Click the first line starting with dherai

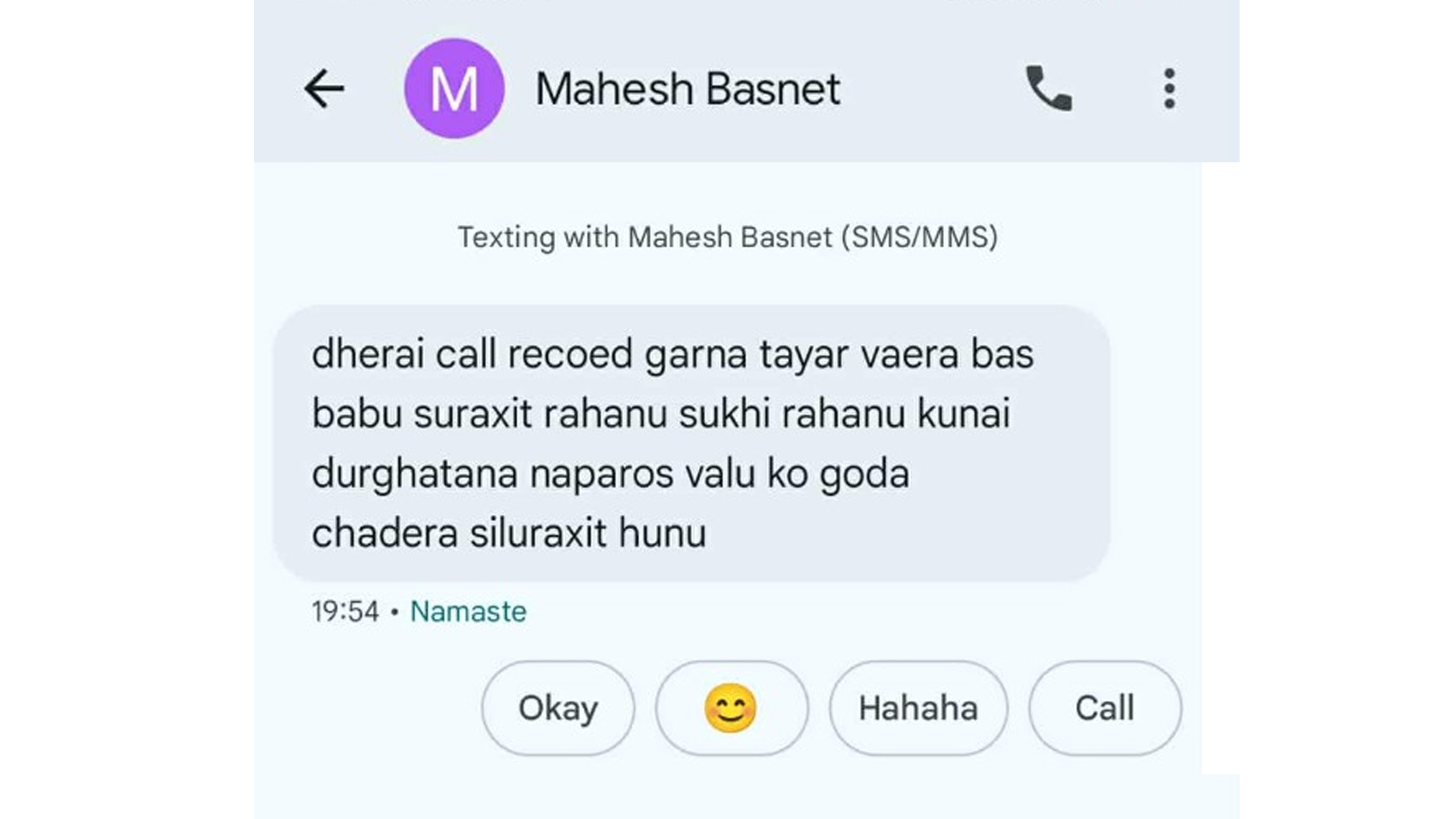point(673,354)
